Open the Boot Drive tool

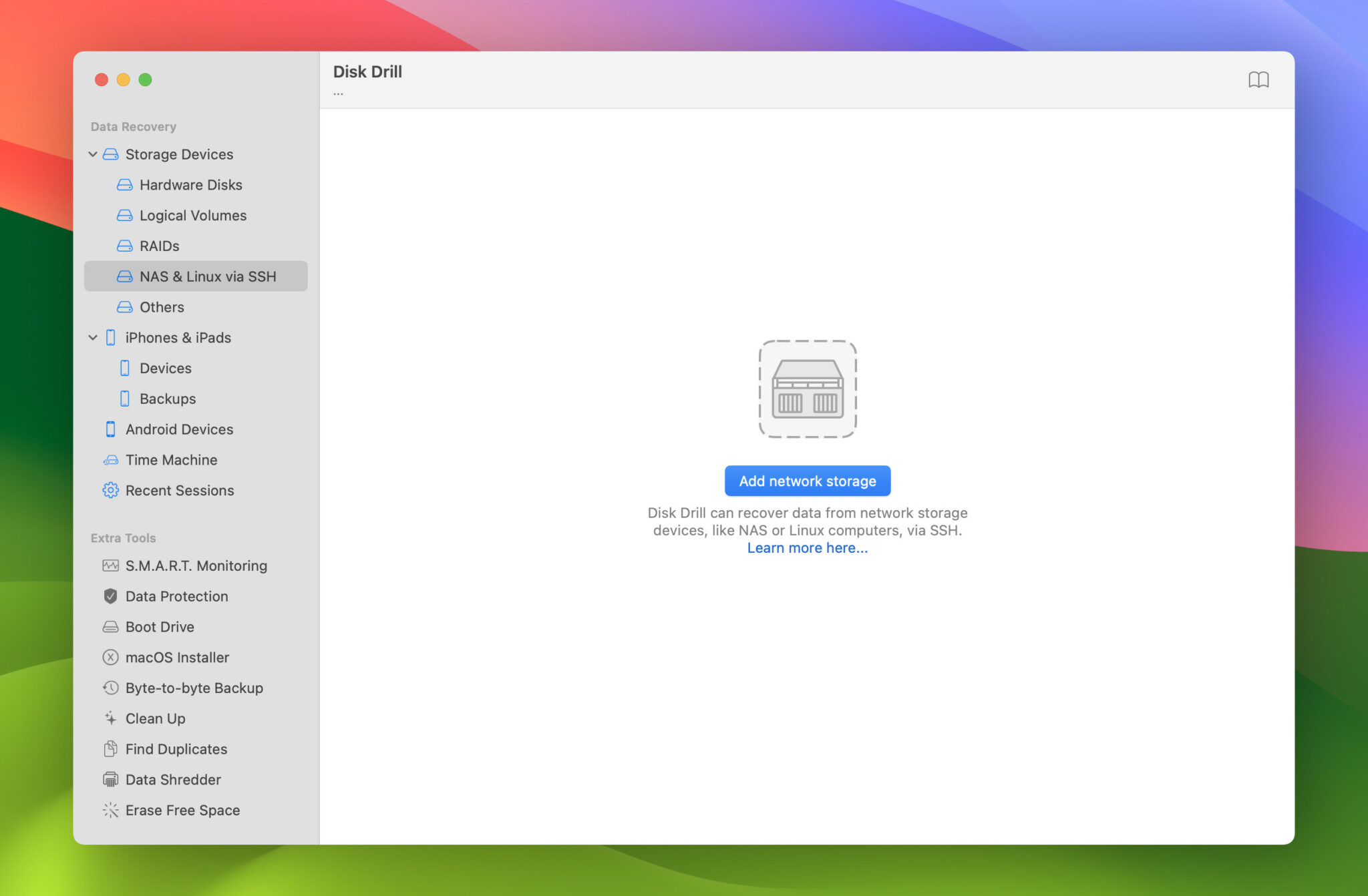158,626
